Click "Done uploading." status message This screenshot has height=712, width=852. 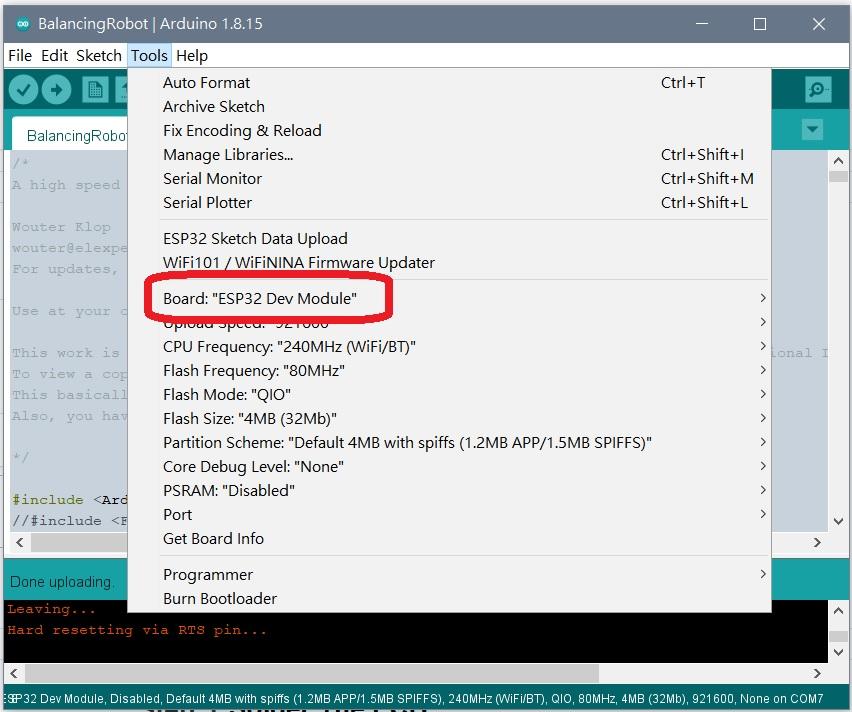(x=61, y=582)
